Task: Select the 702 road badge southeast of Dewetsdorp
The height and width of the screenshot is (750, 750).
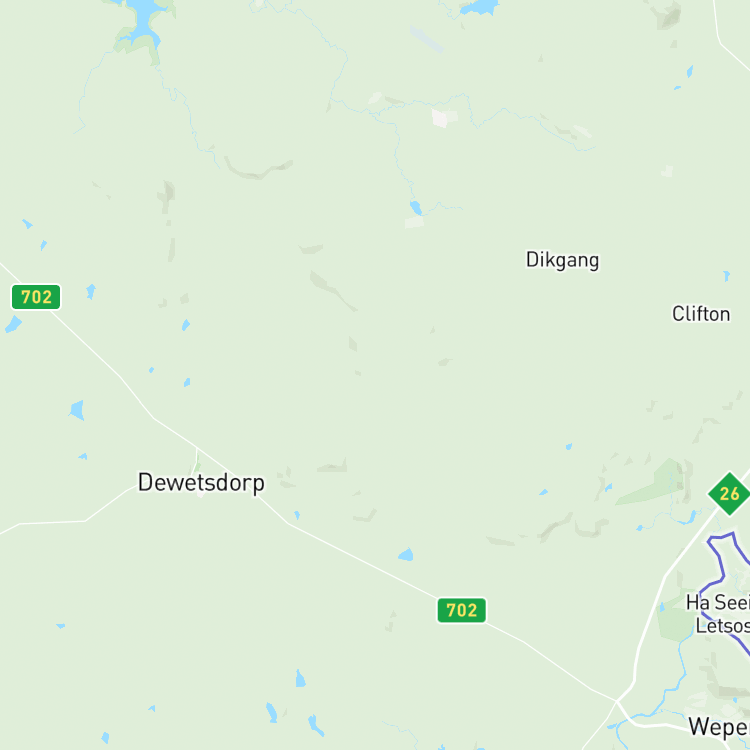Action: (x=462, y=610)
